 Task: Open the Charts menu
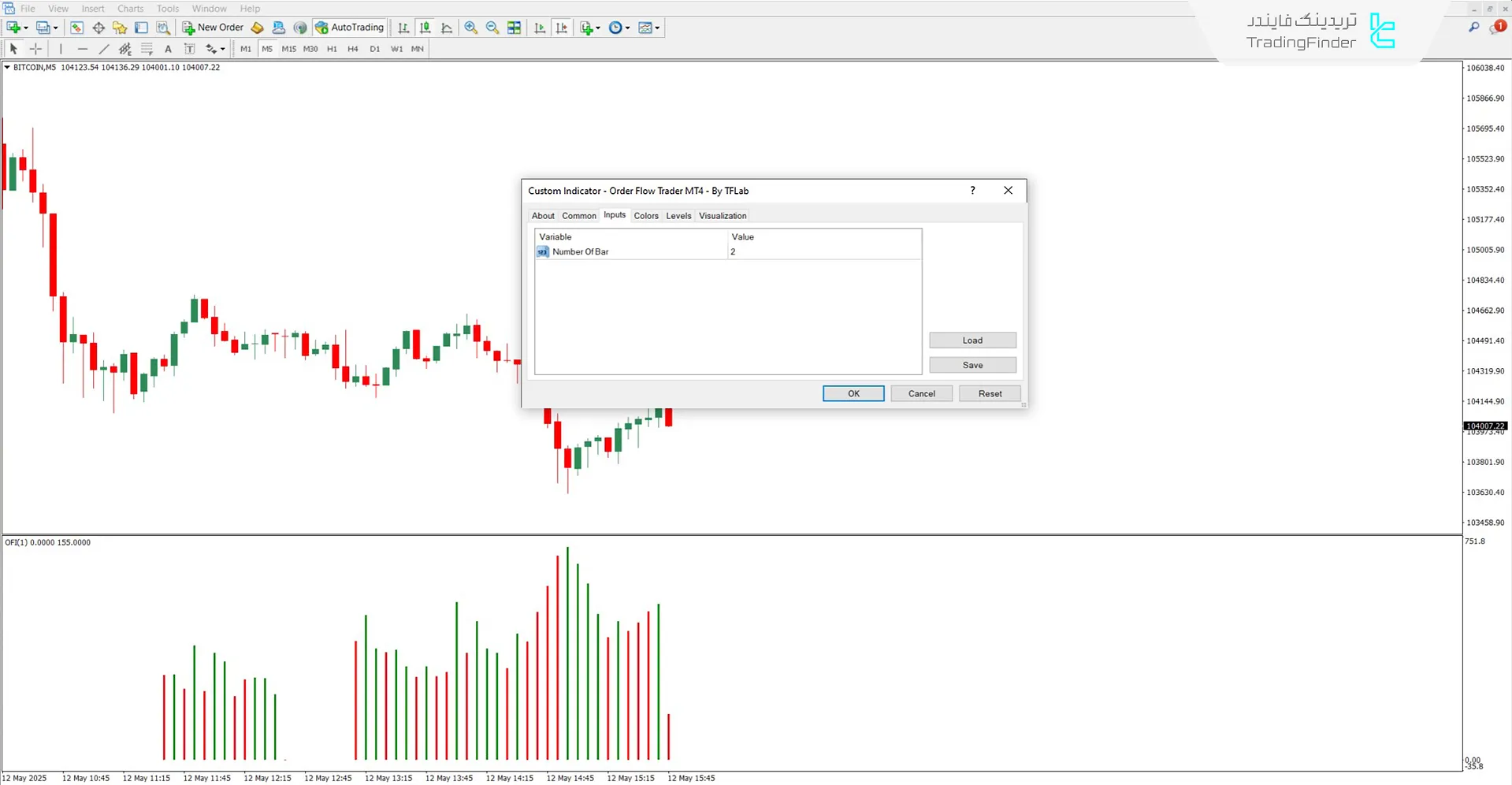(129, 8)
